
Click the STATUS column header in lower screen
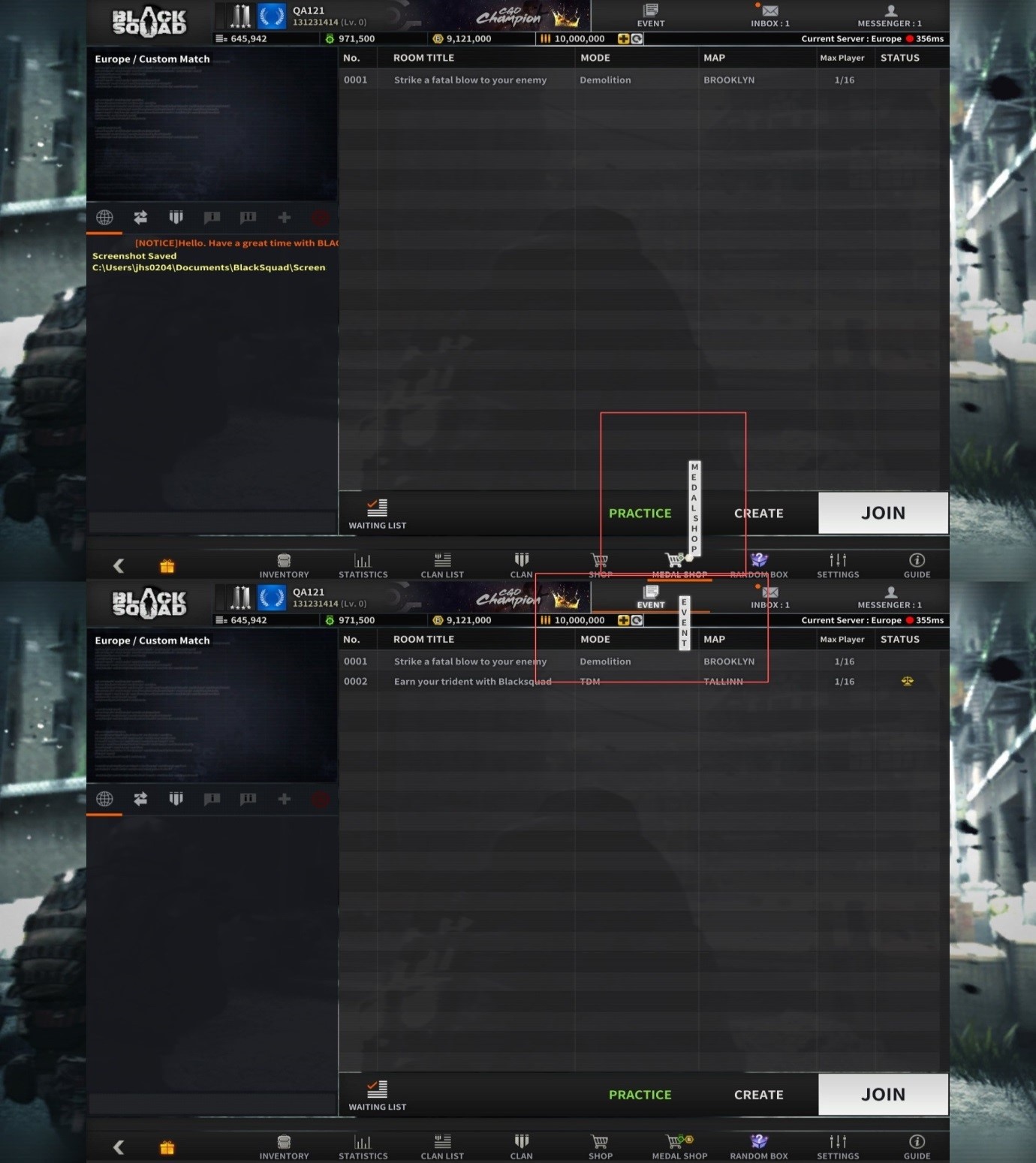[900, 640]
